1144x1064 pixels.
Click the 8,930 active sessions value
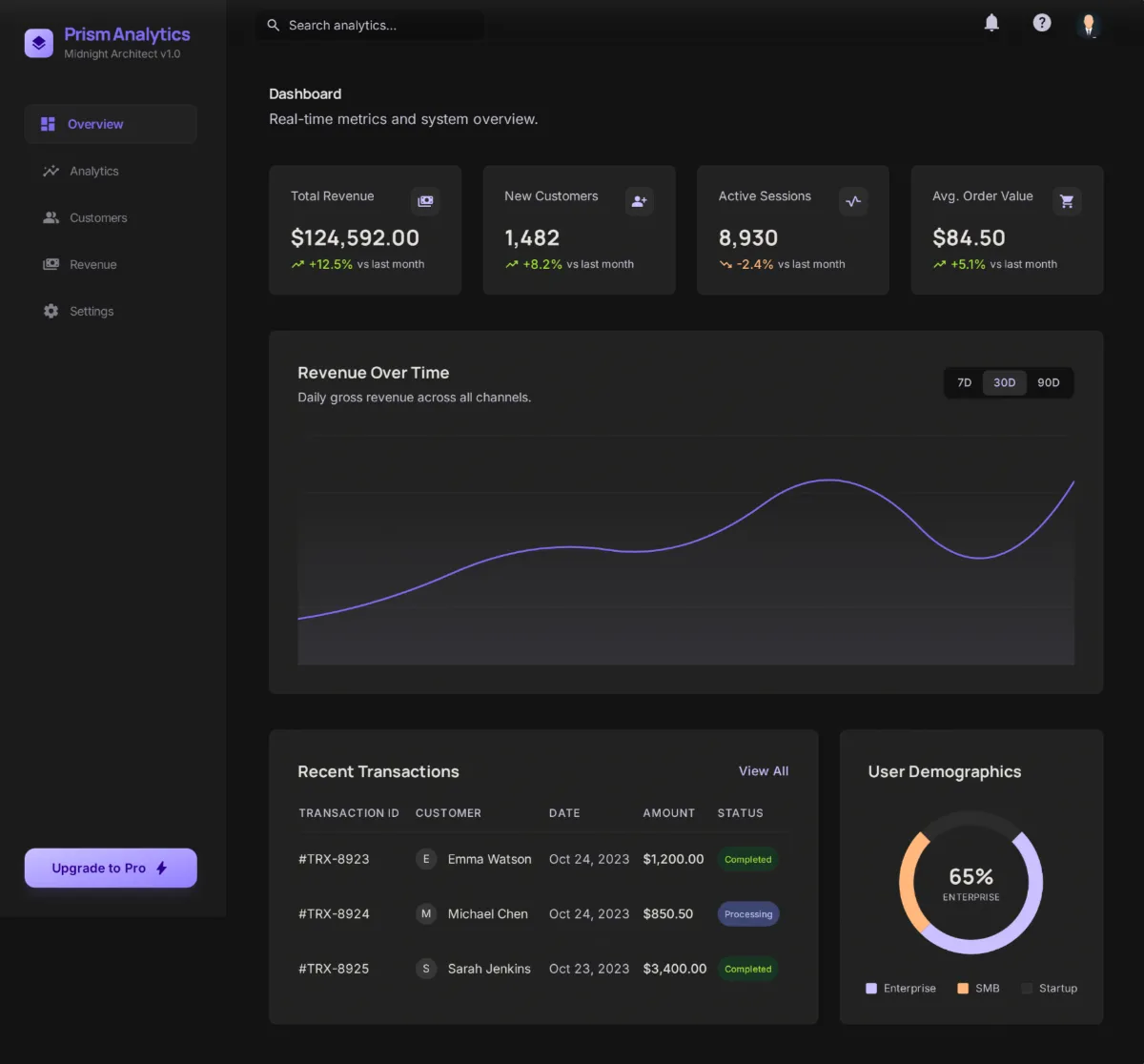click(x=748, y=237)
